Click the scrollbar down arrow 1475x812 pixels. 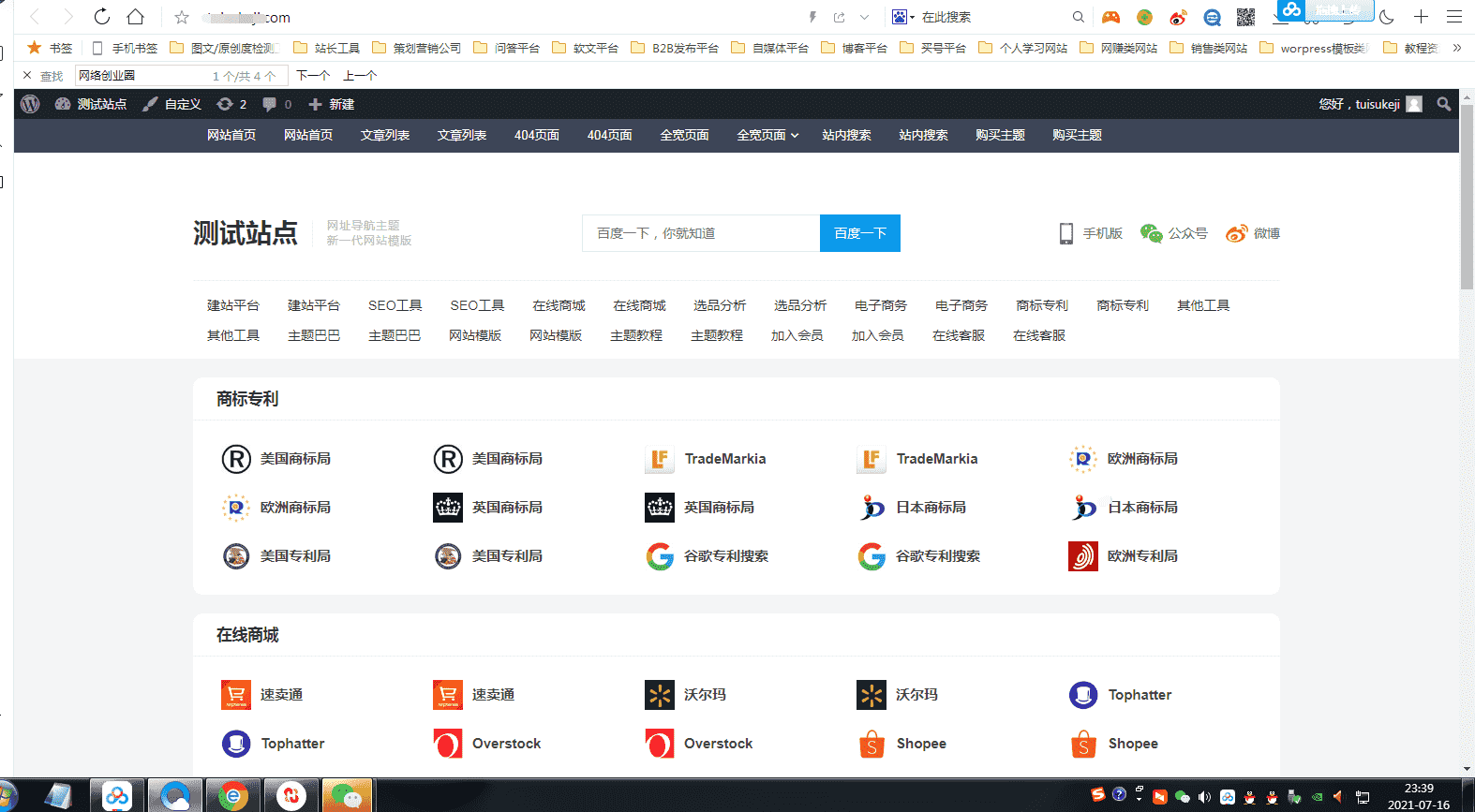coord(1467,769)
